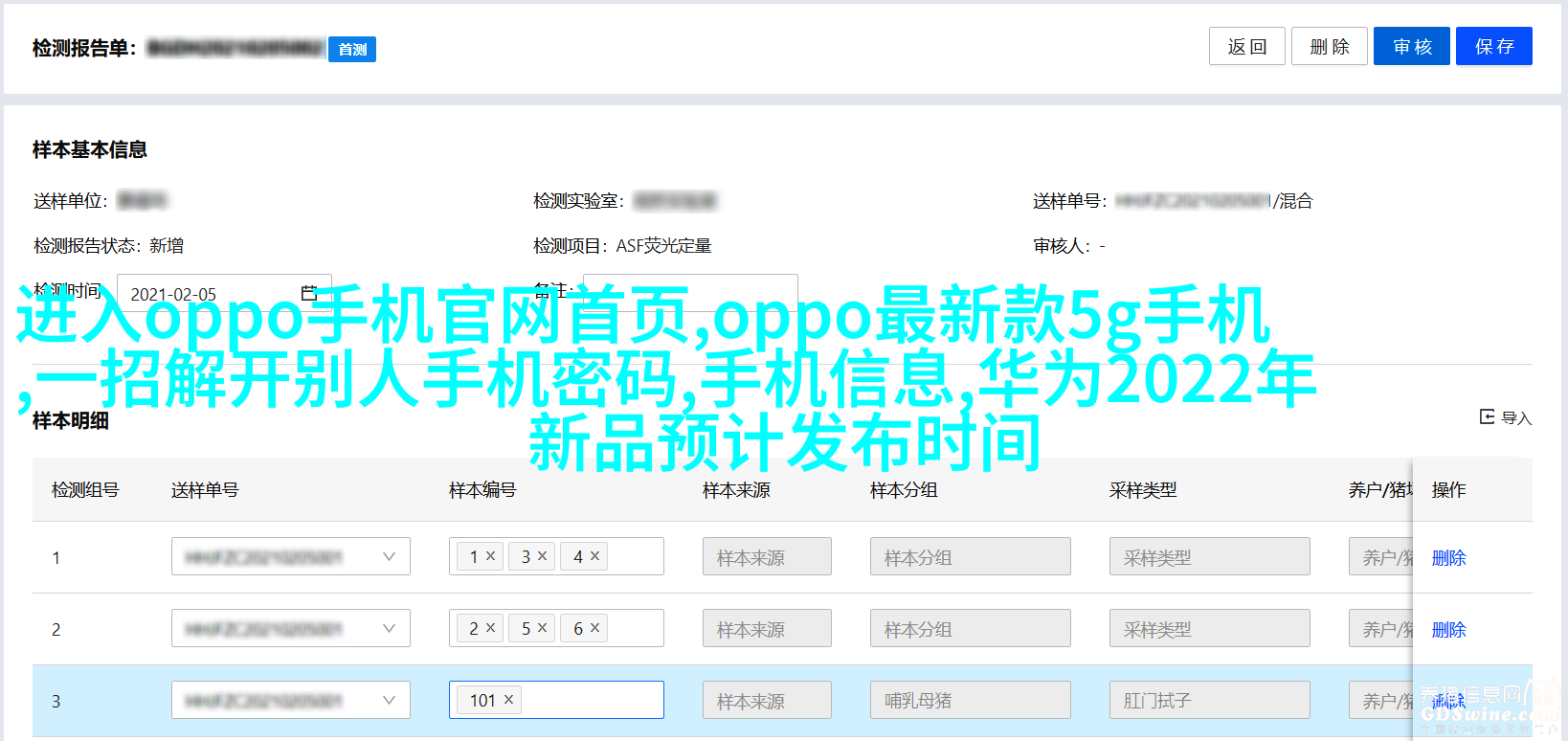Click the 采样类型 field in row 1
1568x741 pixels.
pos(1210,556)
